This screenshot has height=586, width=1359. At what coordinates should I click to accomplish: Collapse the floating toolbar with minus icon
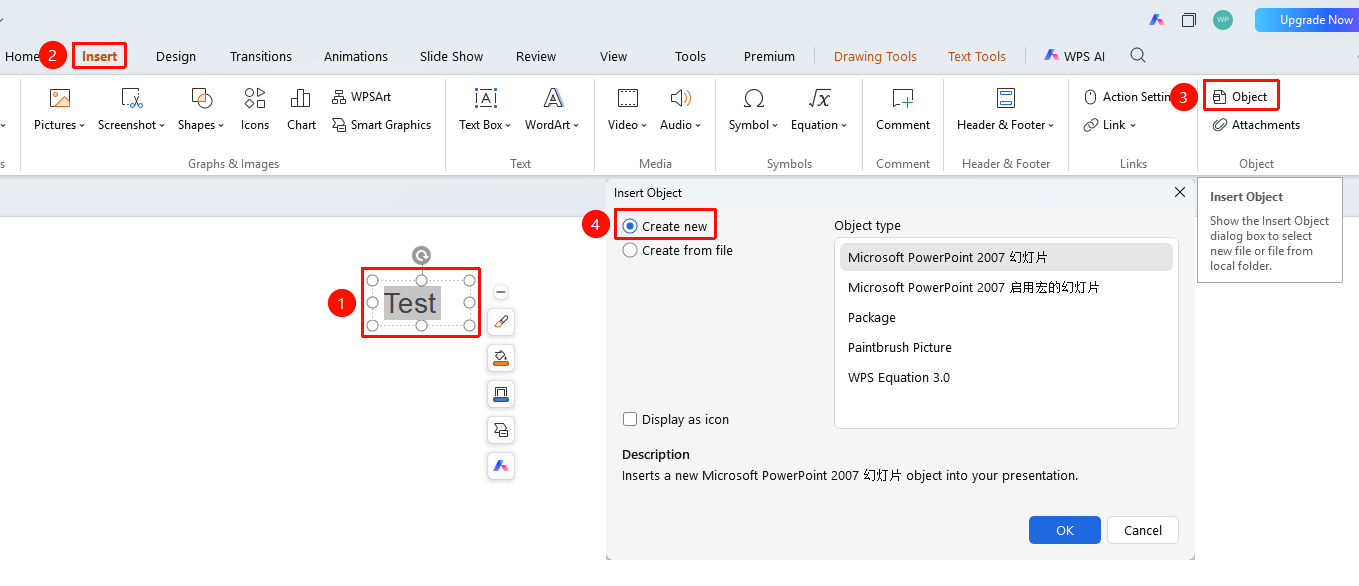[501, 292]
